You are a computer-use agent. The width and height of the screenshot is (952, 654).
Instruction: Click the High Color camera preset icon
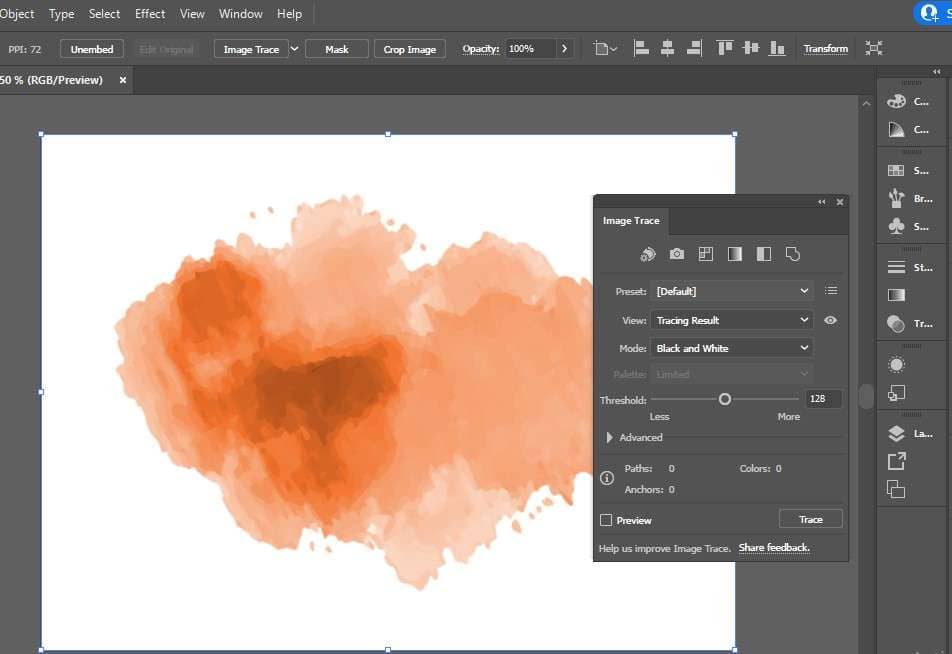pos(676,254)
